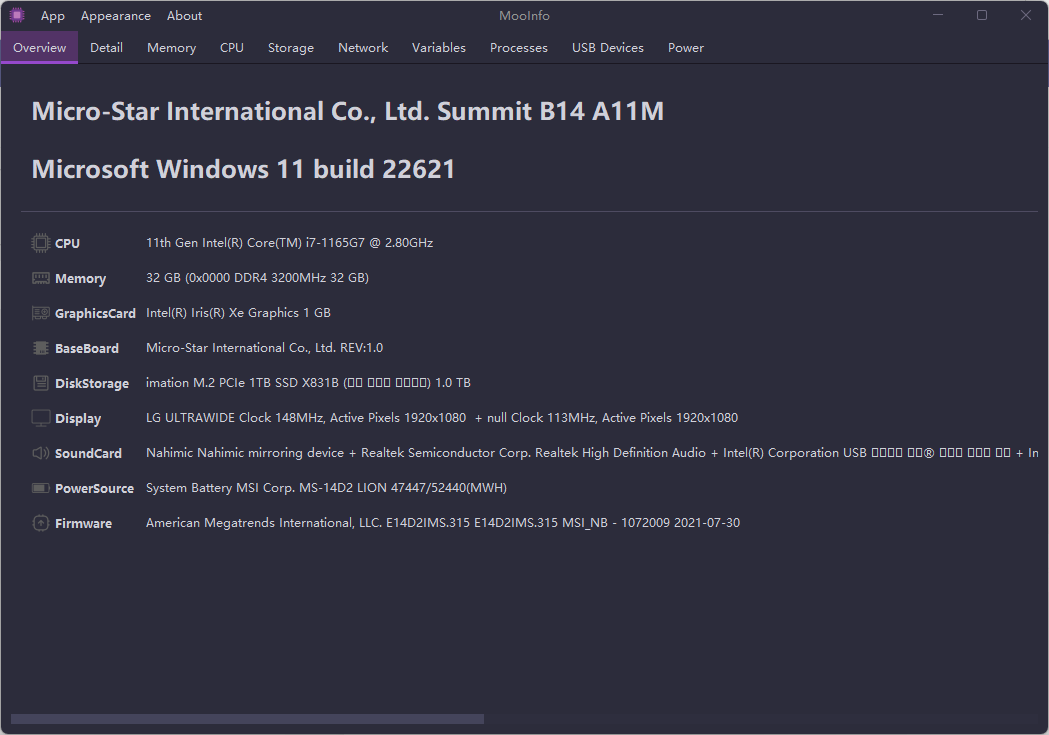Open the USB Devices tab
Screen dimensions: 1049x735
[x=607, y=47]
